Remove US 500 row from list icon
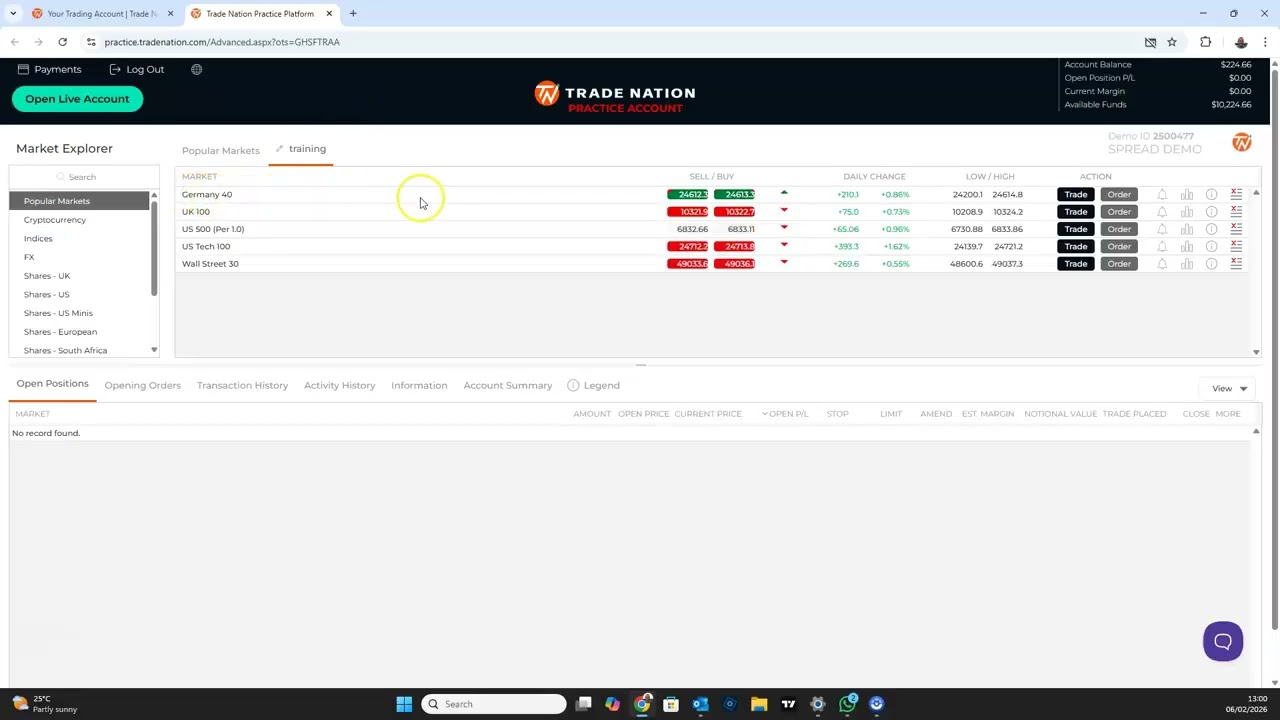 click(1236, 229)
